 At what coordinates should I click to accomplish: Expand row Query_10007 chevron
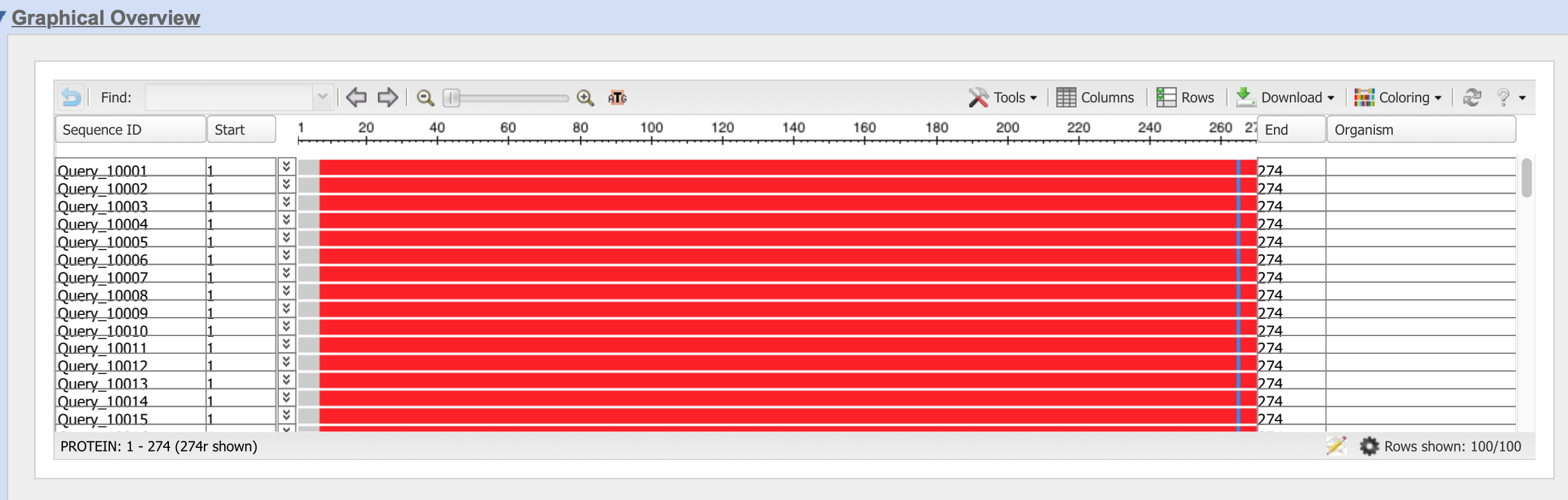[286, 273]
